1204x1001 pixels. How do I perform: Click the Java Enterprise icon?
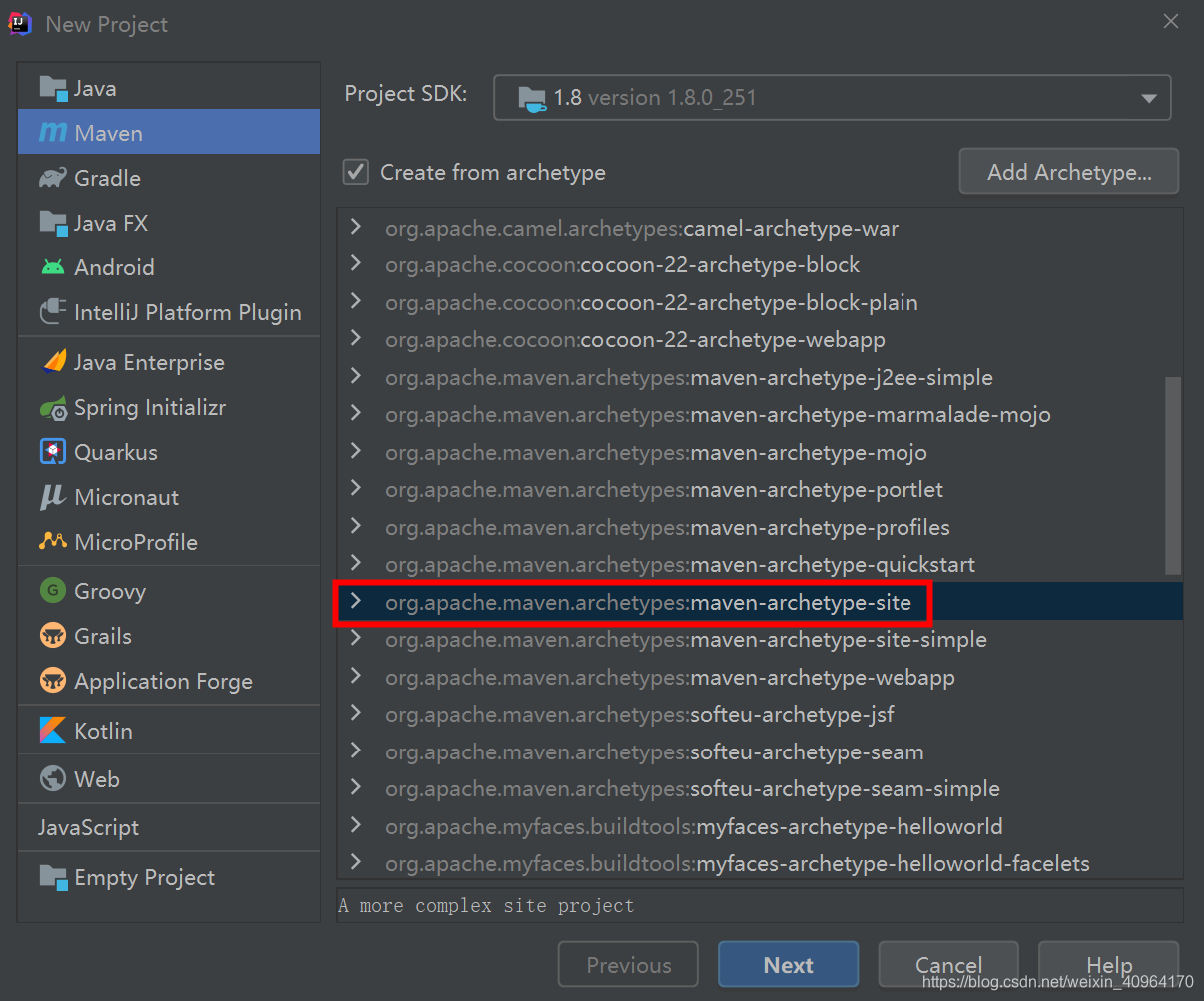pos(53,362)
